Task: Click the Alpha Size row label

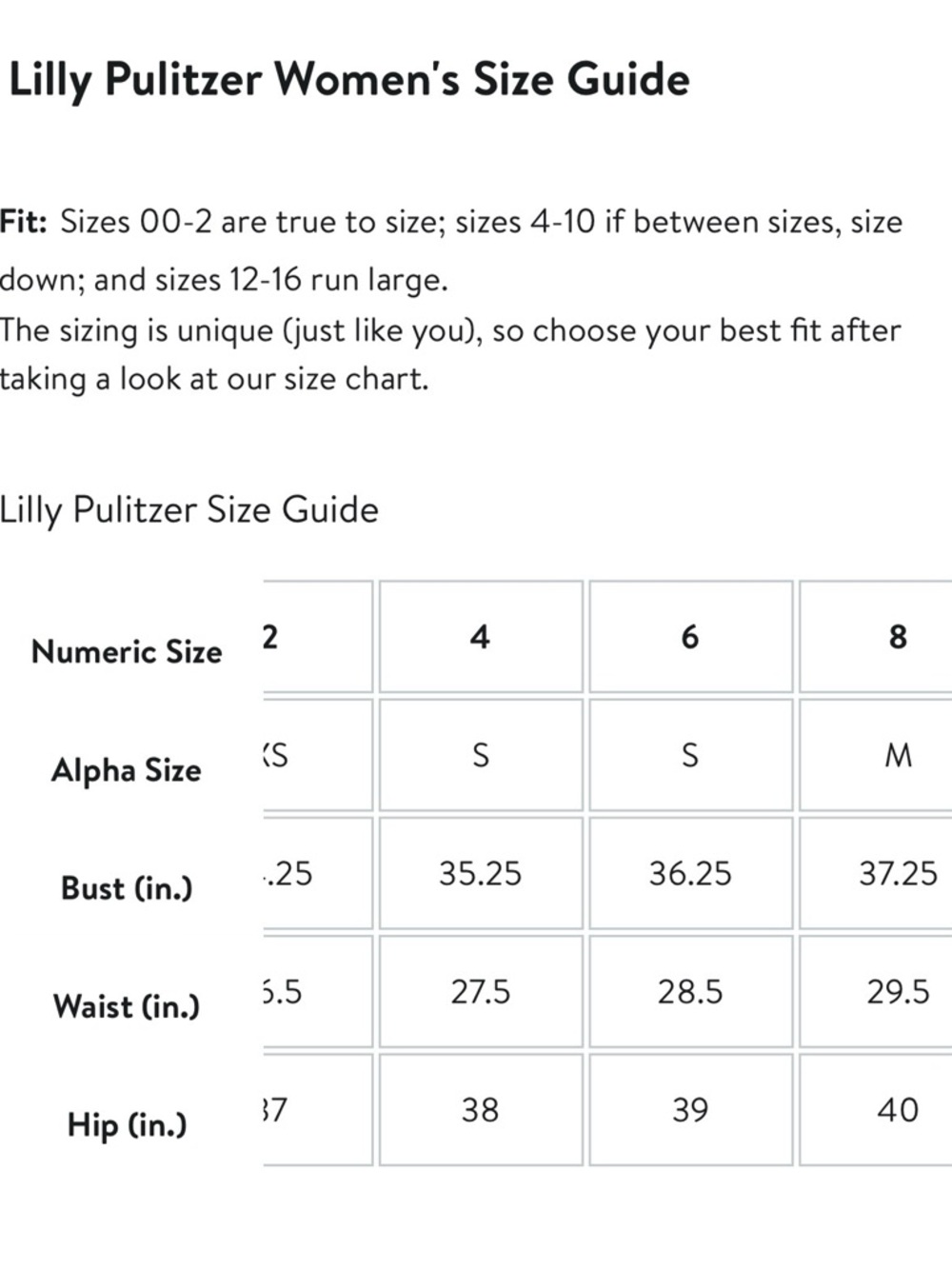Action: coord(127,769)
